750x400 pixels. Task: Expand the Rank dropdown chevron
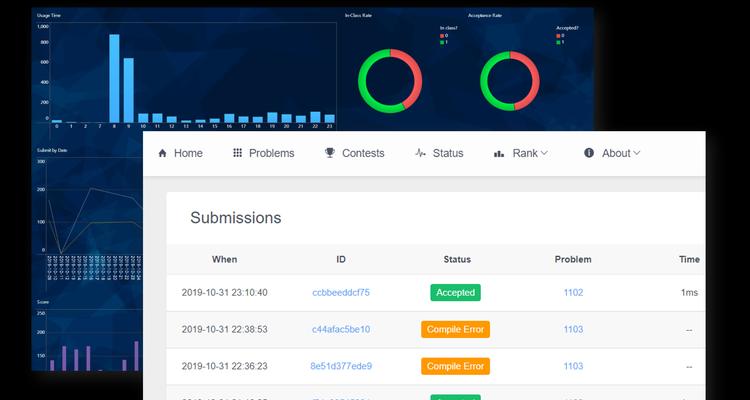[544, 153]
